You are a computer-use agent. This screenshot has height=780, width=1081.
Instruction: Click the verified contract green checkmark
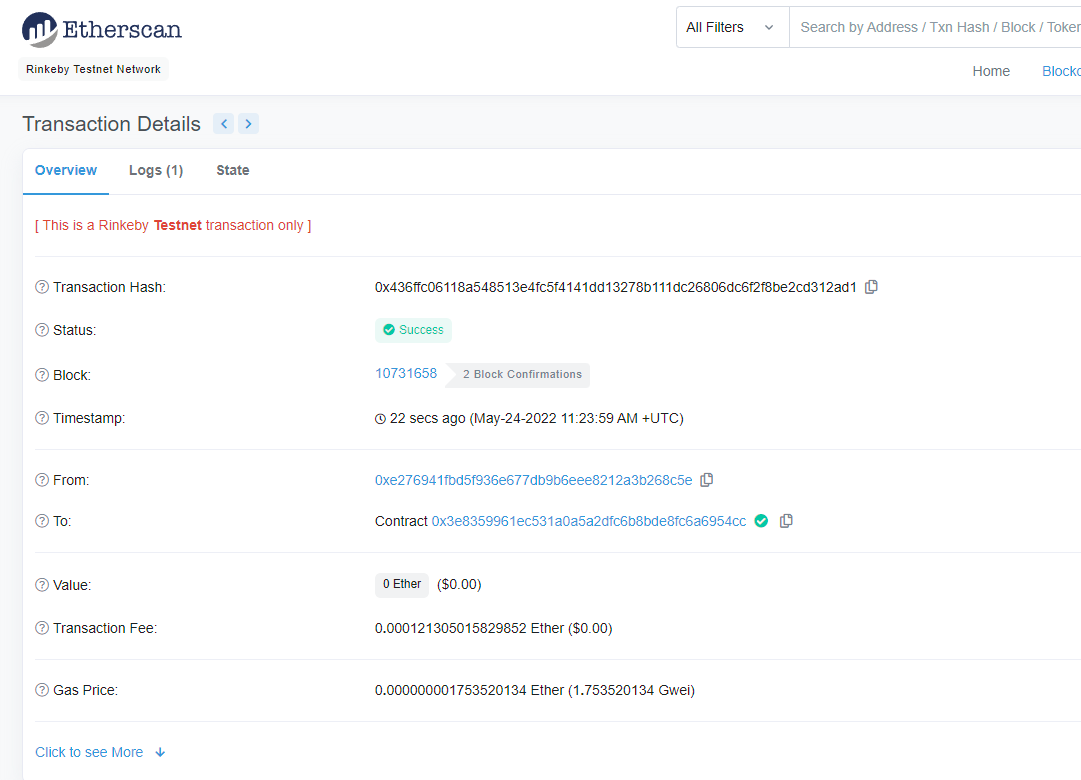(x=761, y=521)
